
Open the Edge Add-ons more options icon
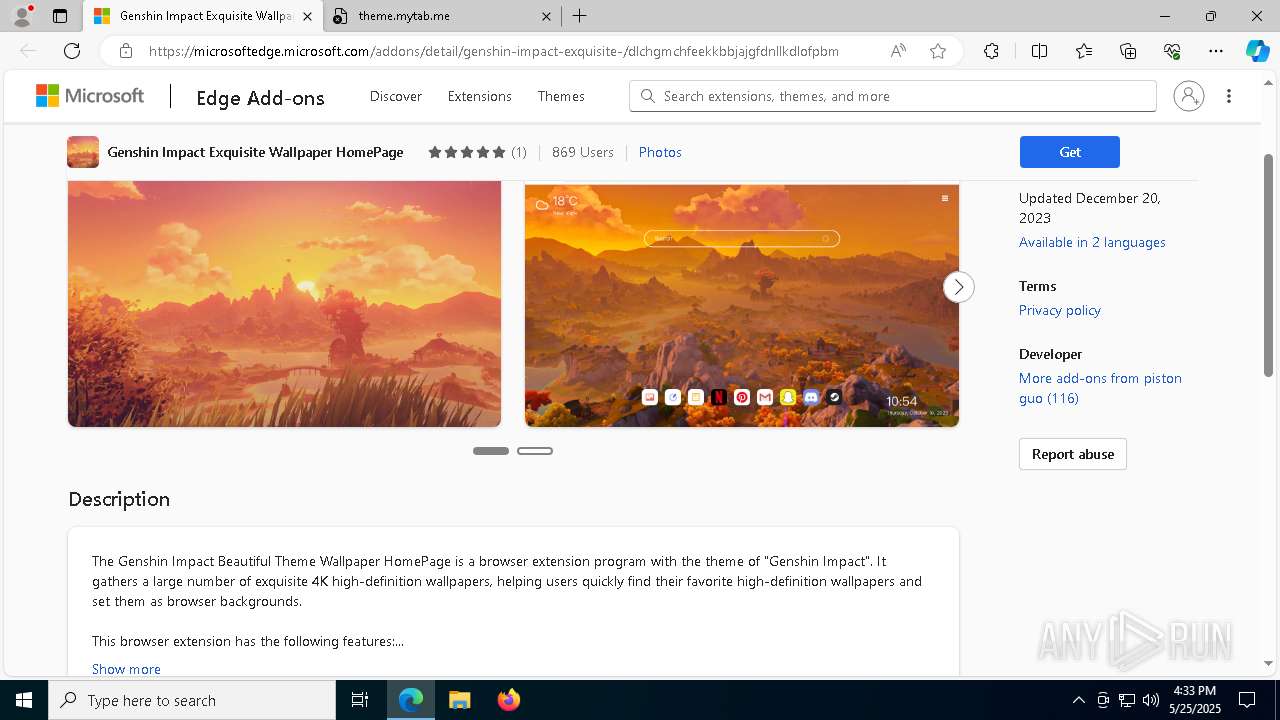point(1229,96)
